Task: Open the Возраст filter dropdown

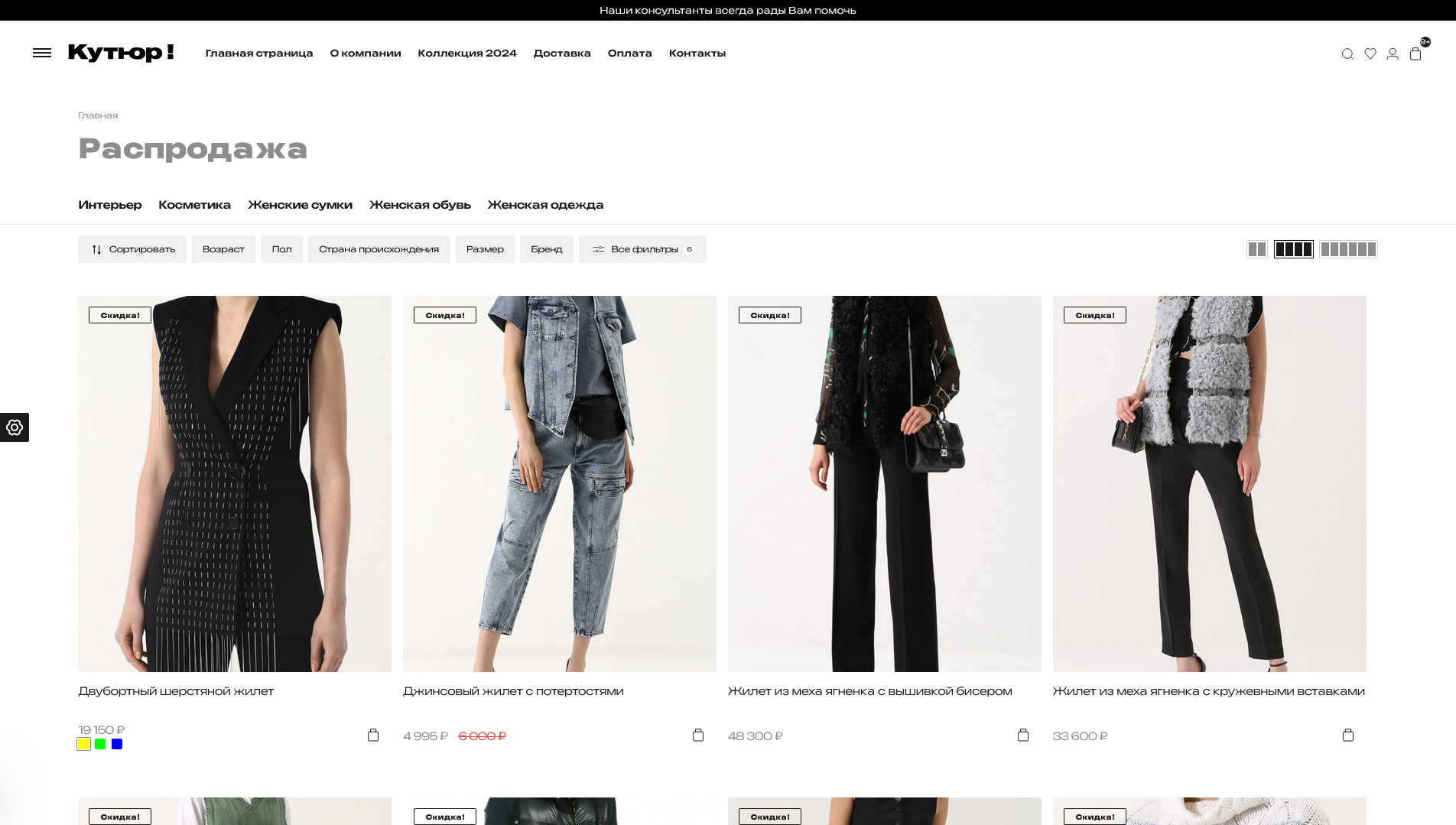Action: [223, 249]
